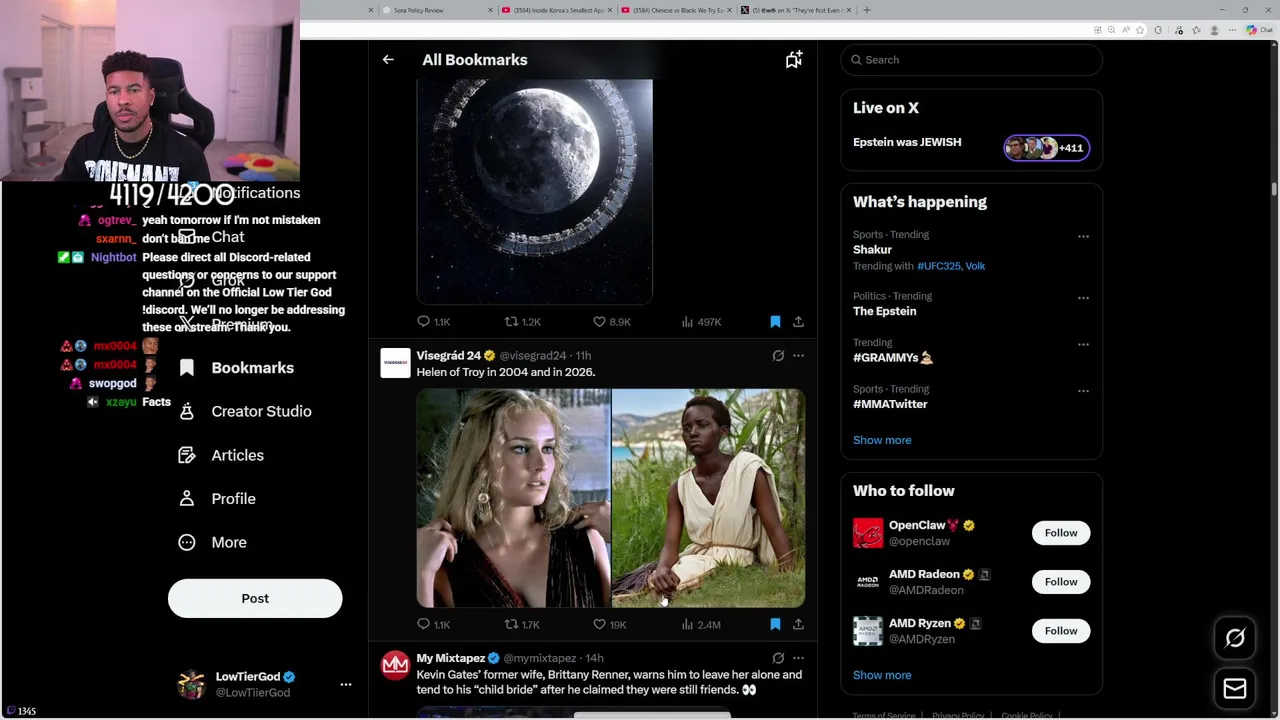The height and width of the screenshot is (720, 1280).
Task: Follow the OpenClaw account
Action: coord(1061,533)
